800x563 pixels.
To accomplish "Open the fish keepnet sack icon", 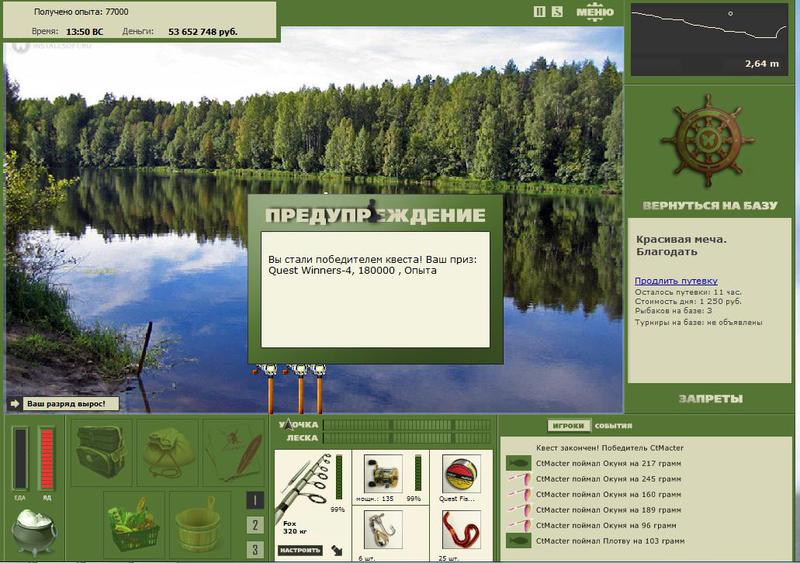I will [x=168, y=452].
